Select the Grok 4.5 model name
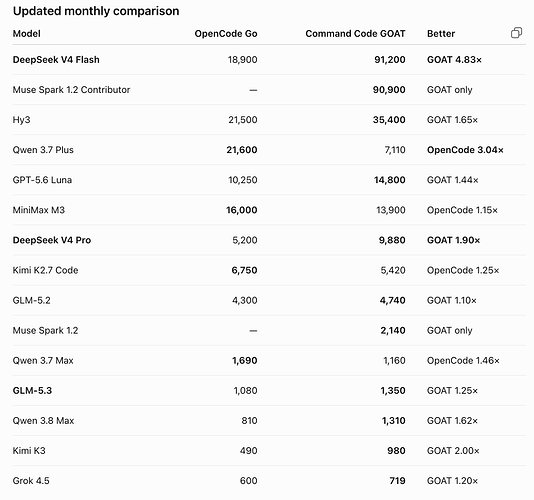This screenshot has height=500, width=534. coord(31,481)
